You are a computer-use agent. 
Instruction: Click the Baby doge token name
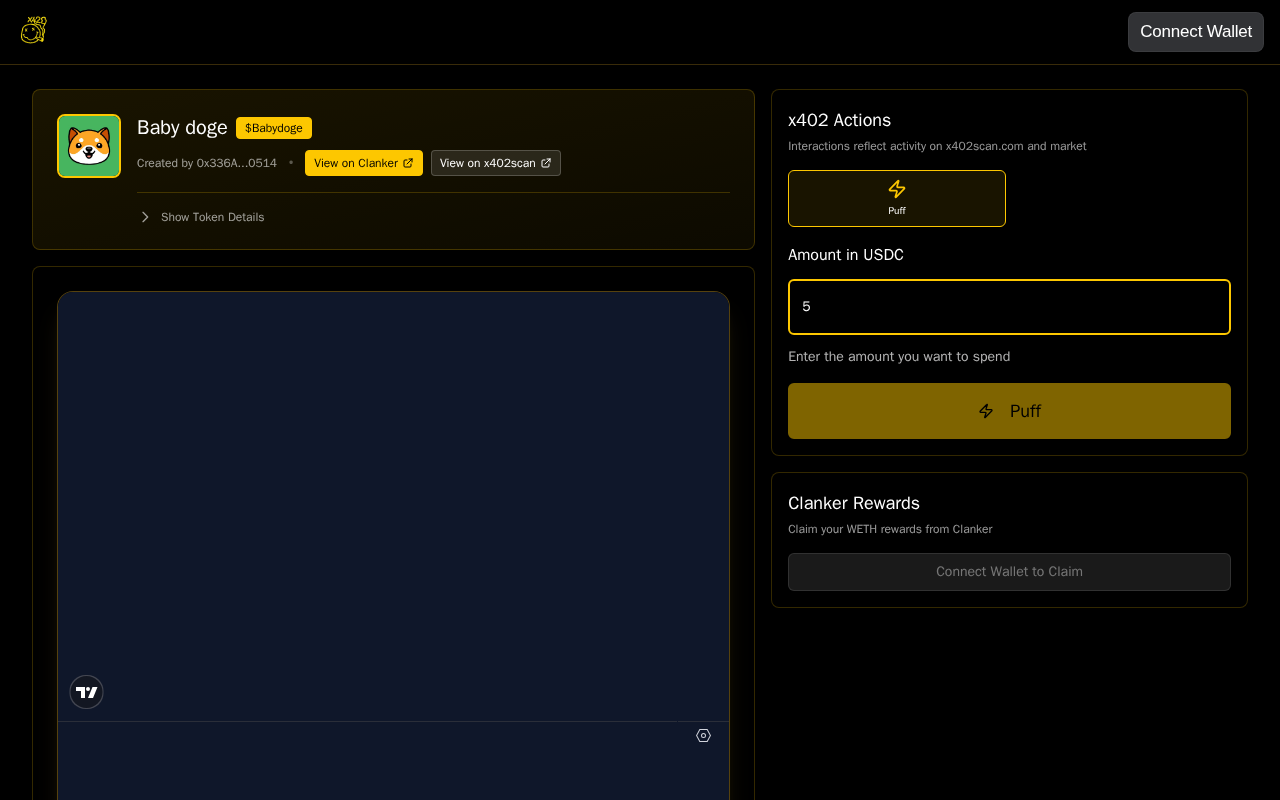point(182,128)
